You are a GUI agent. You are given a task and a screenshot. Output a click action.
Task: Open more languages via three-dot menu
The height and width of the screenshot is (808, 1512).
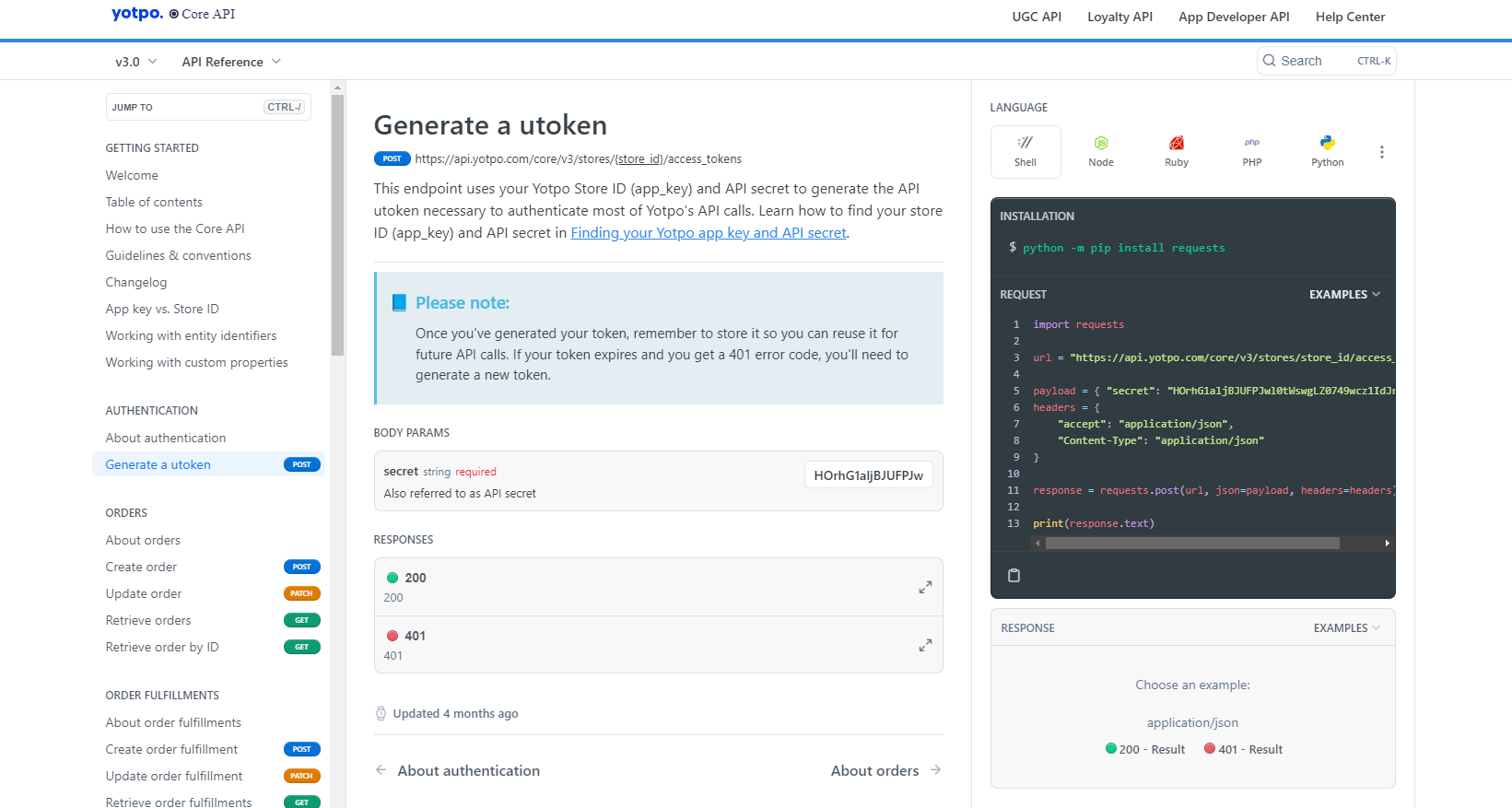pyautogui.click(x=1381, y=152)
